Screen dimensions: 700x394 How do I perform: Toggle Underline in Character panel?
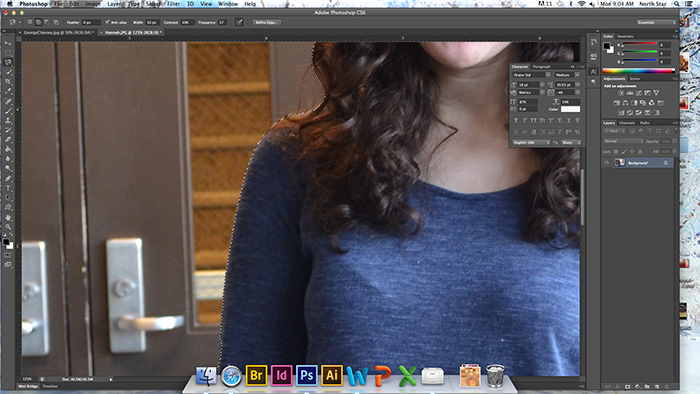click(568, 120)
